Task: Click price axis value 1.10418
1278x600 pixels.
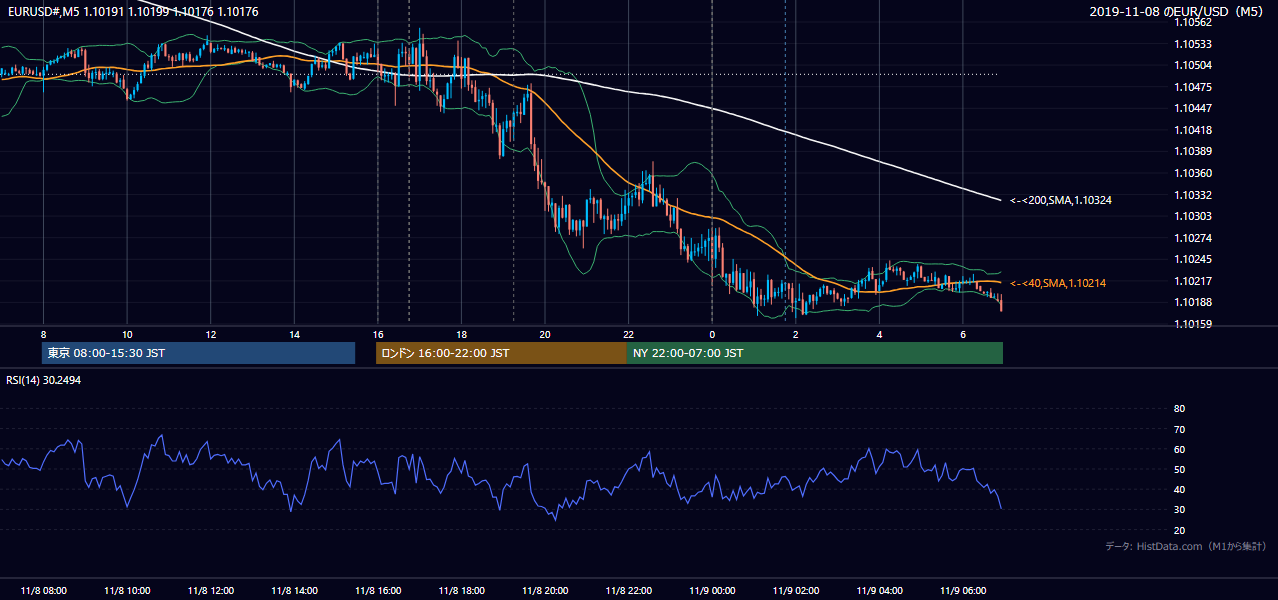Action: coord(1192,130)
